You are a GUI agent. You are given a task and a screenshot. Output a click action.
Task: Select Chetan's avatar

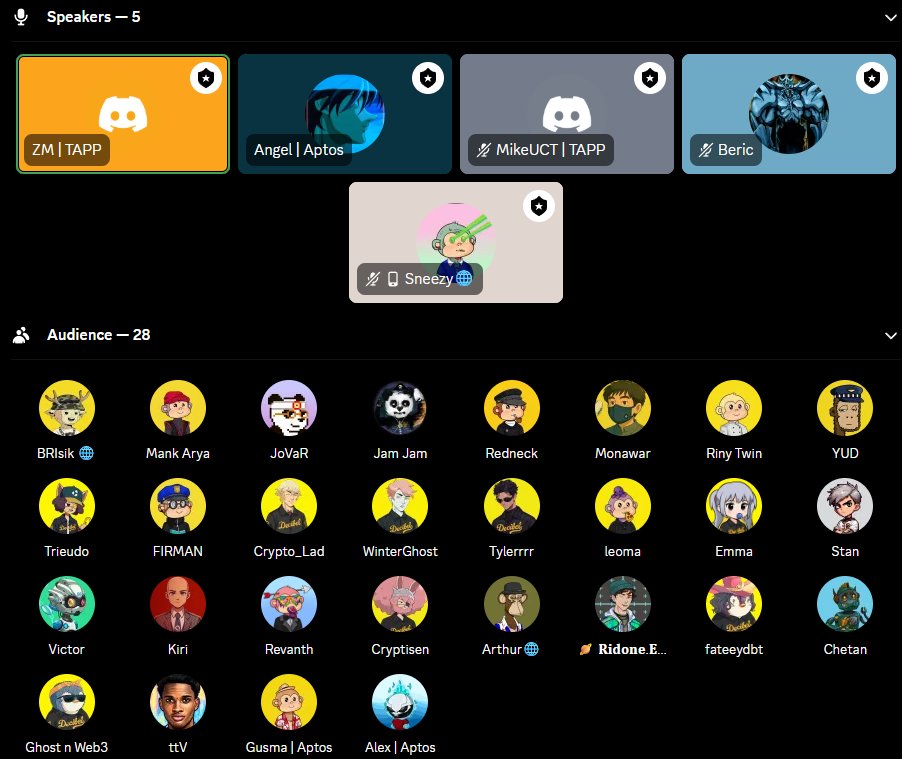click(844, 604)
